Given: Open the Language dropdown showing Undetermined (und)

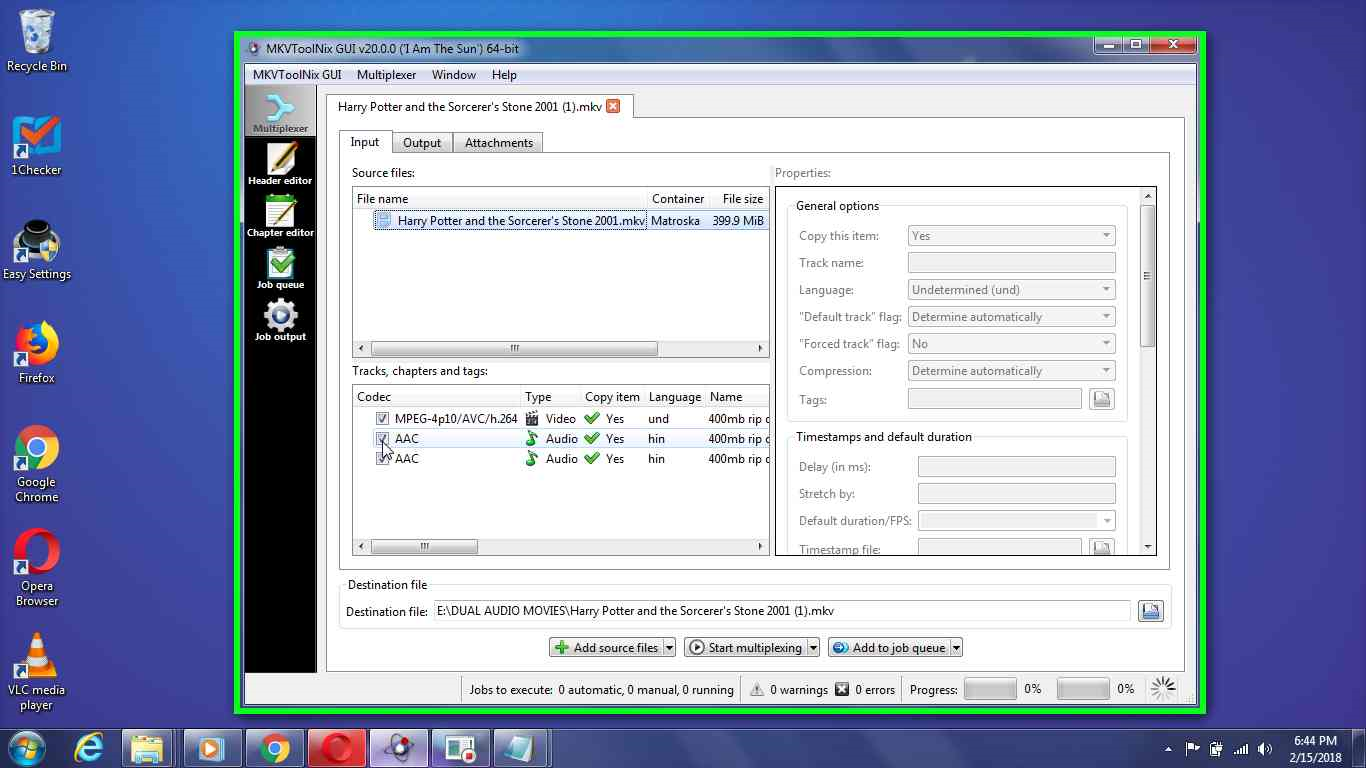Looking at the screenshot, I should [x=1011, y=290].
